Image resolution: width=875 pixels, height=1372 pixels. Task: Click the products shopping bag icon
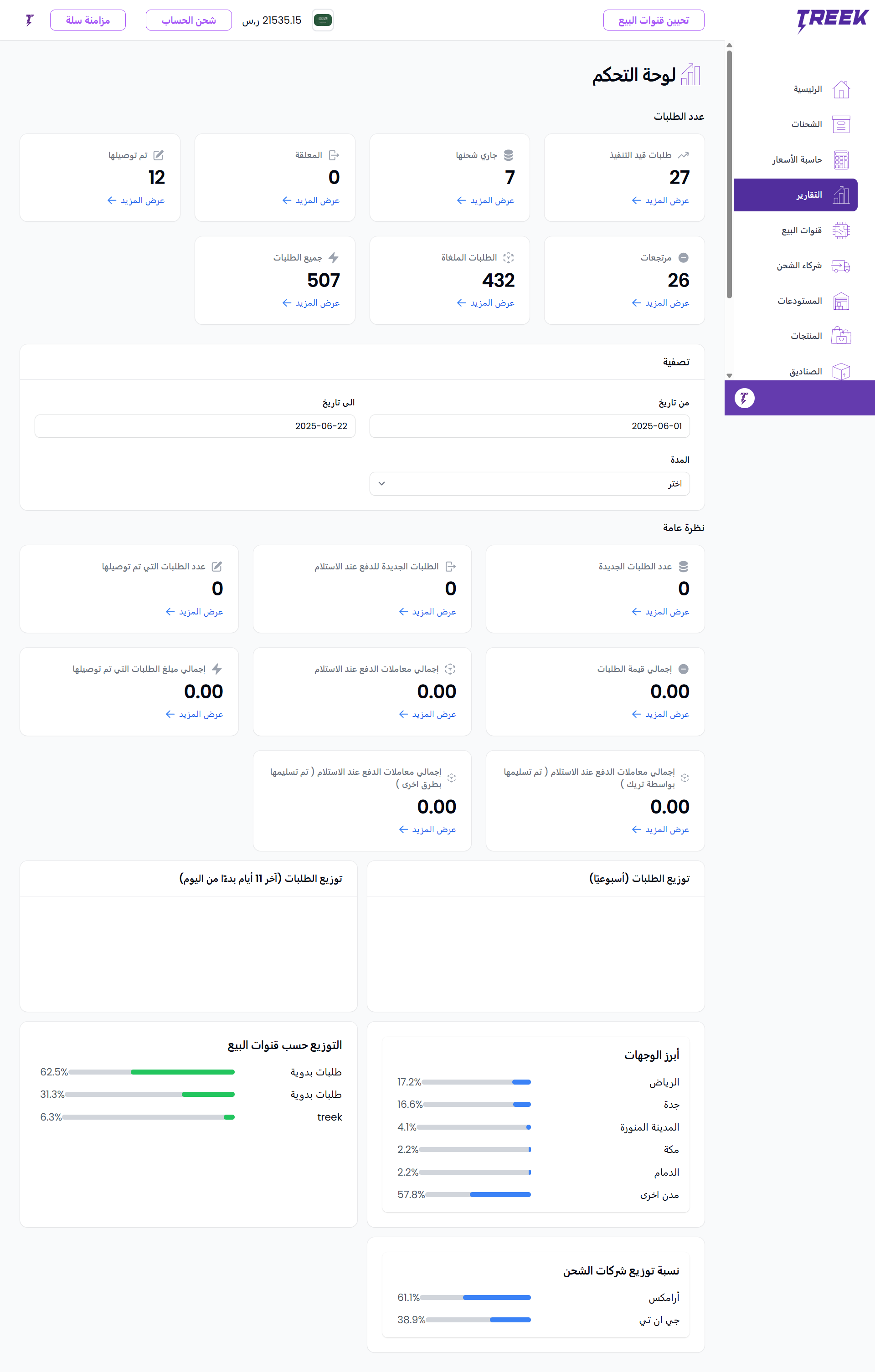tap(841, 336)
